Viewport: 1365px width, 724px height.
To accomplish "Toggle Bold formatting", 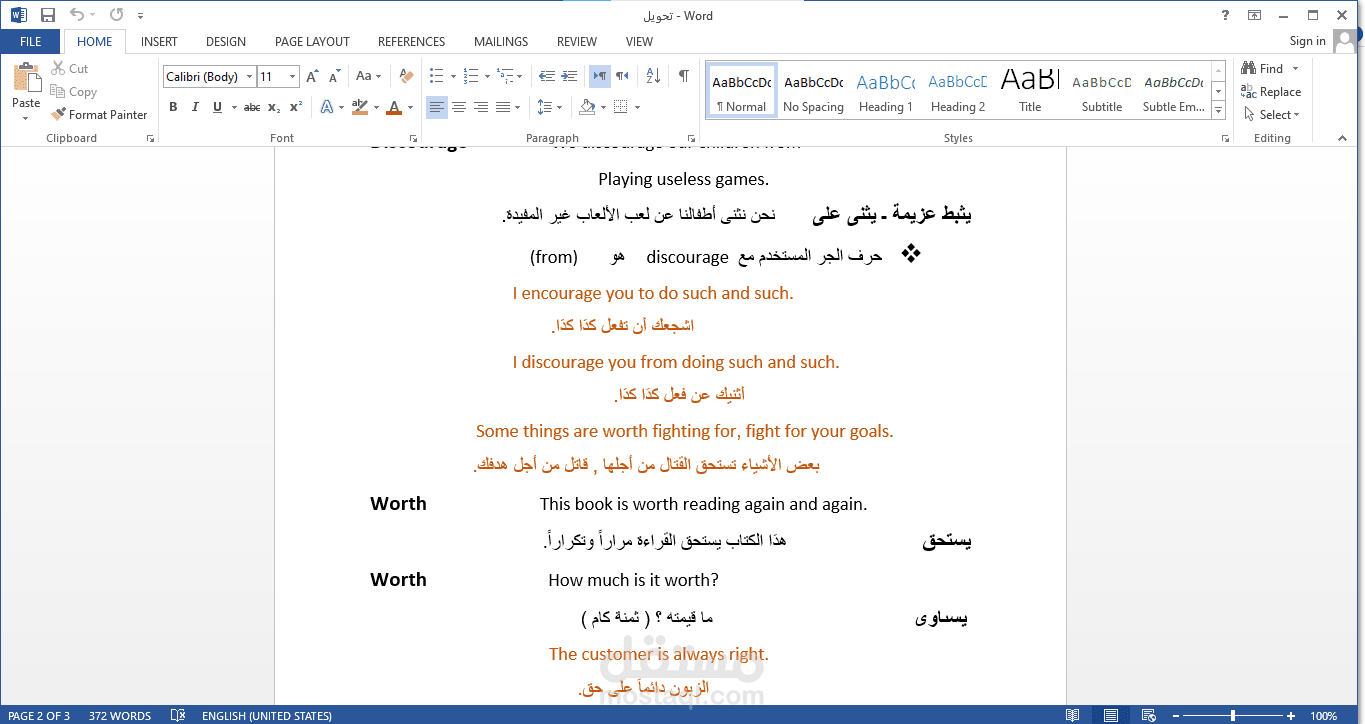I will pos(172,107).
